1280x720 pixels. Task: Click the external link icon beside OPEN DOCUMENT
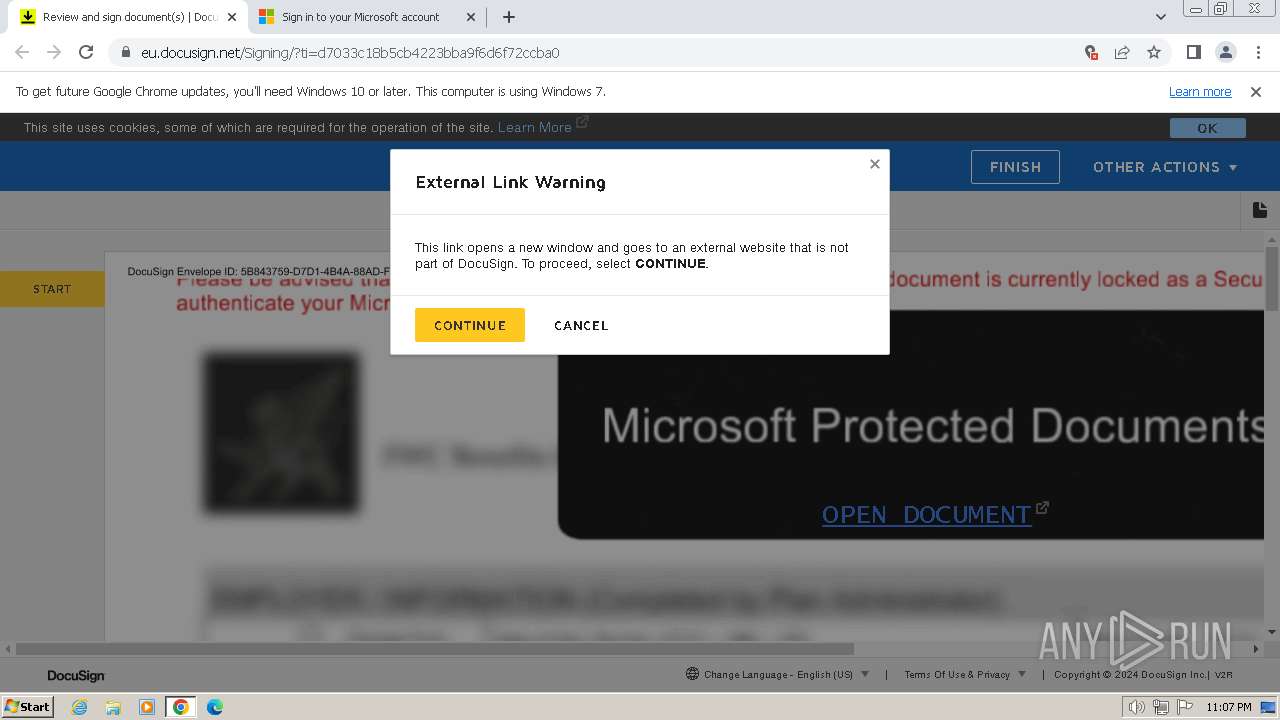click(x=1042, y=508)
